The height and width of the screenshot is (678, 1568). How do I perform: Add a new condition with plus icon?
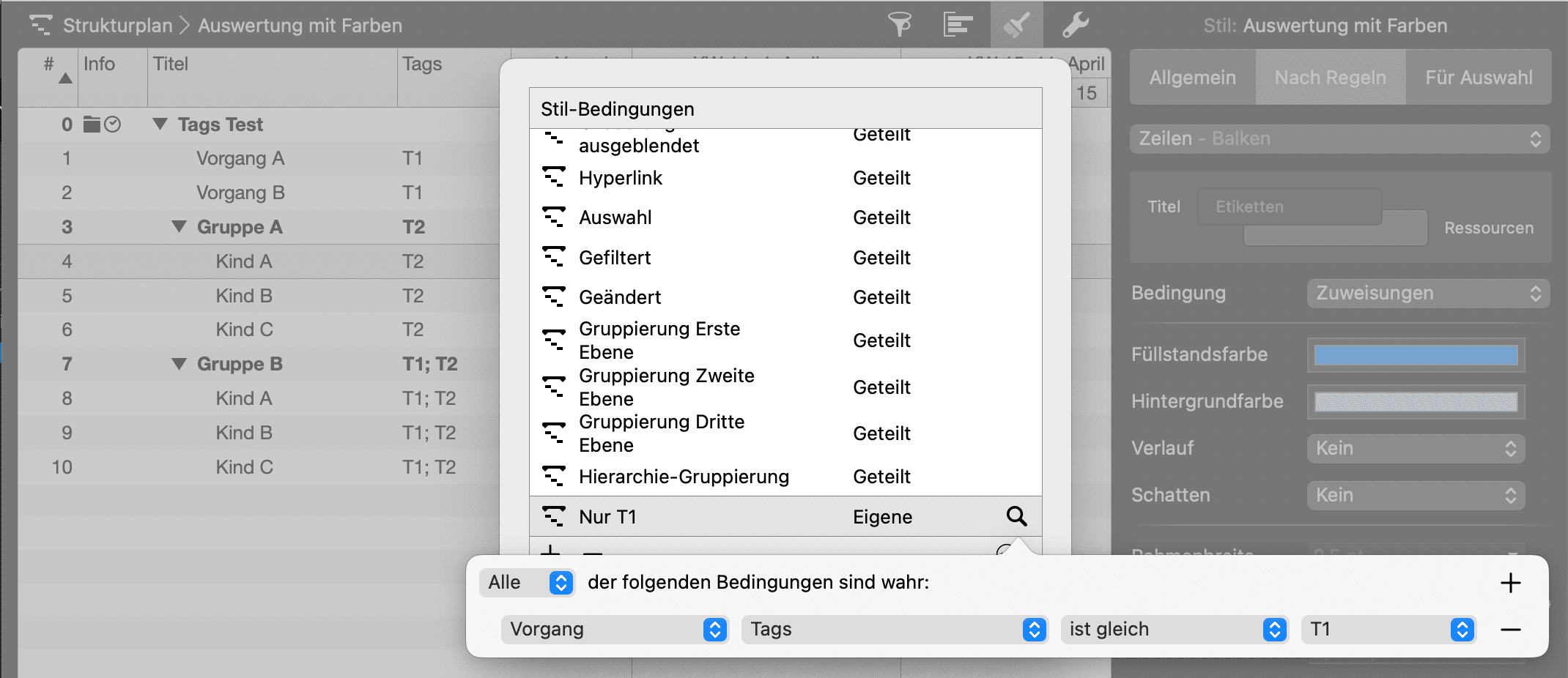coord(1510,583)
